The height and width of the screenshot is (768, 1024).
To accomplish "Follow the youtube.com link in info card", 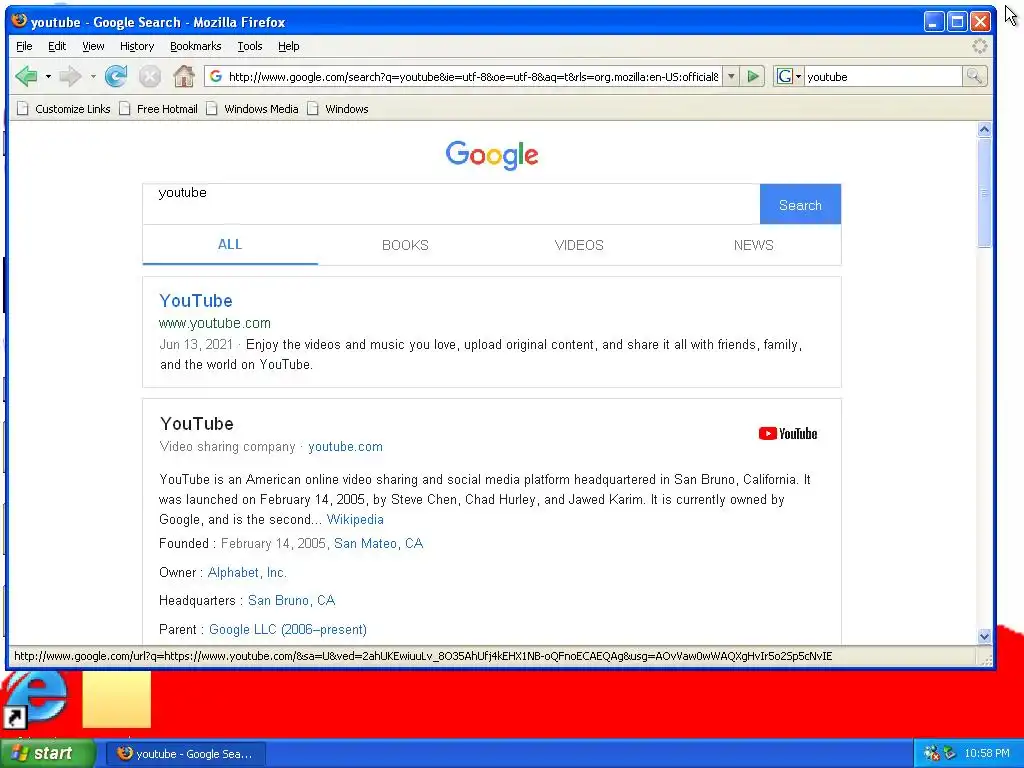I will (x=345, y=447).
